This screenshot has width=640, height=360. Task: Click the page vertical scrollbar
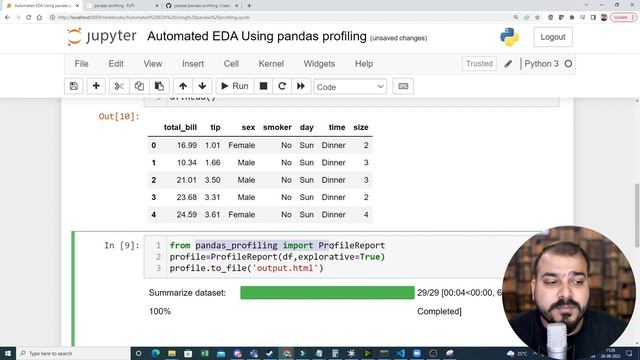pos(637,216)
